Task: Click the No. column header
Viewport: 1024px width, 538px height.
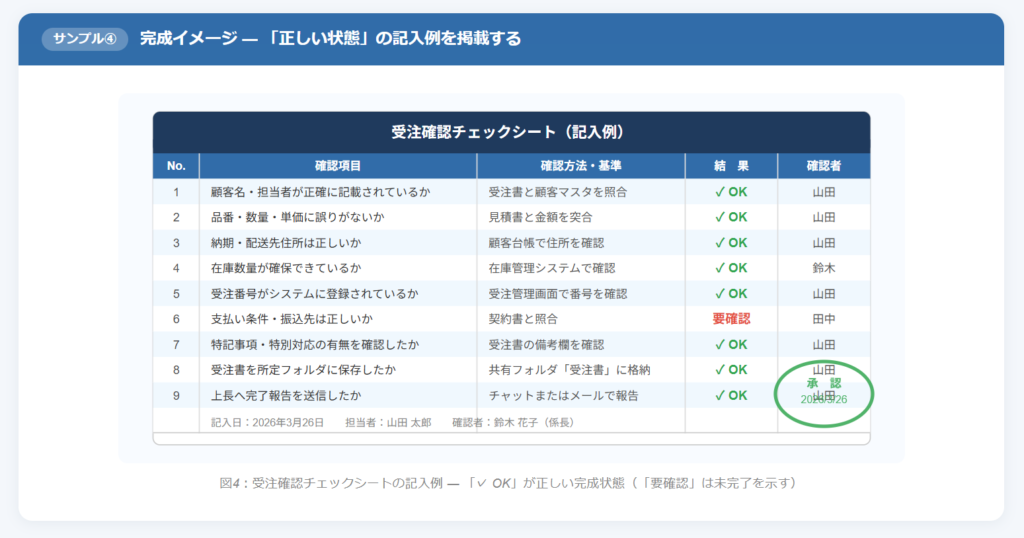Action: (176, 166)
